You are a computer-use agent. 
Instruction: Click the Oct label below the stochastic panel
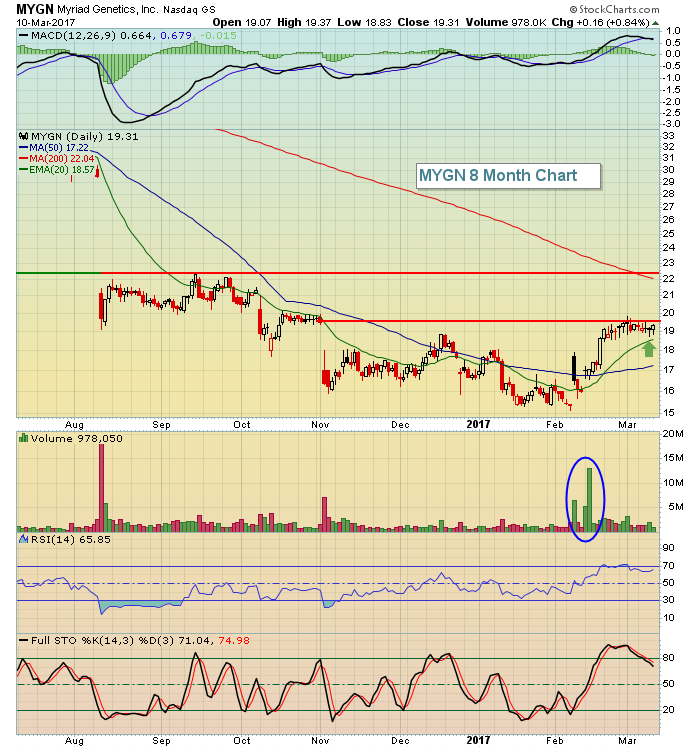coord(241,740)
